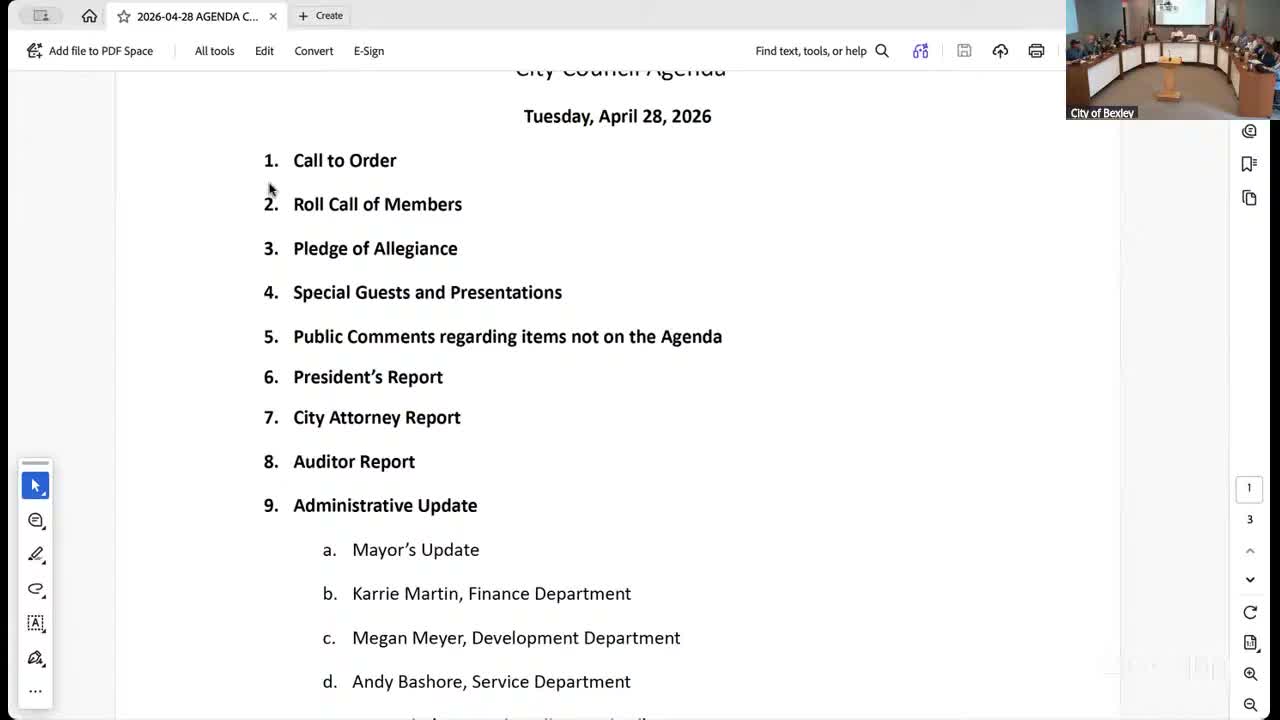Click the City of Bexley video thumbnail

coord(1172,60)
